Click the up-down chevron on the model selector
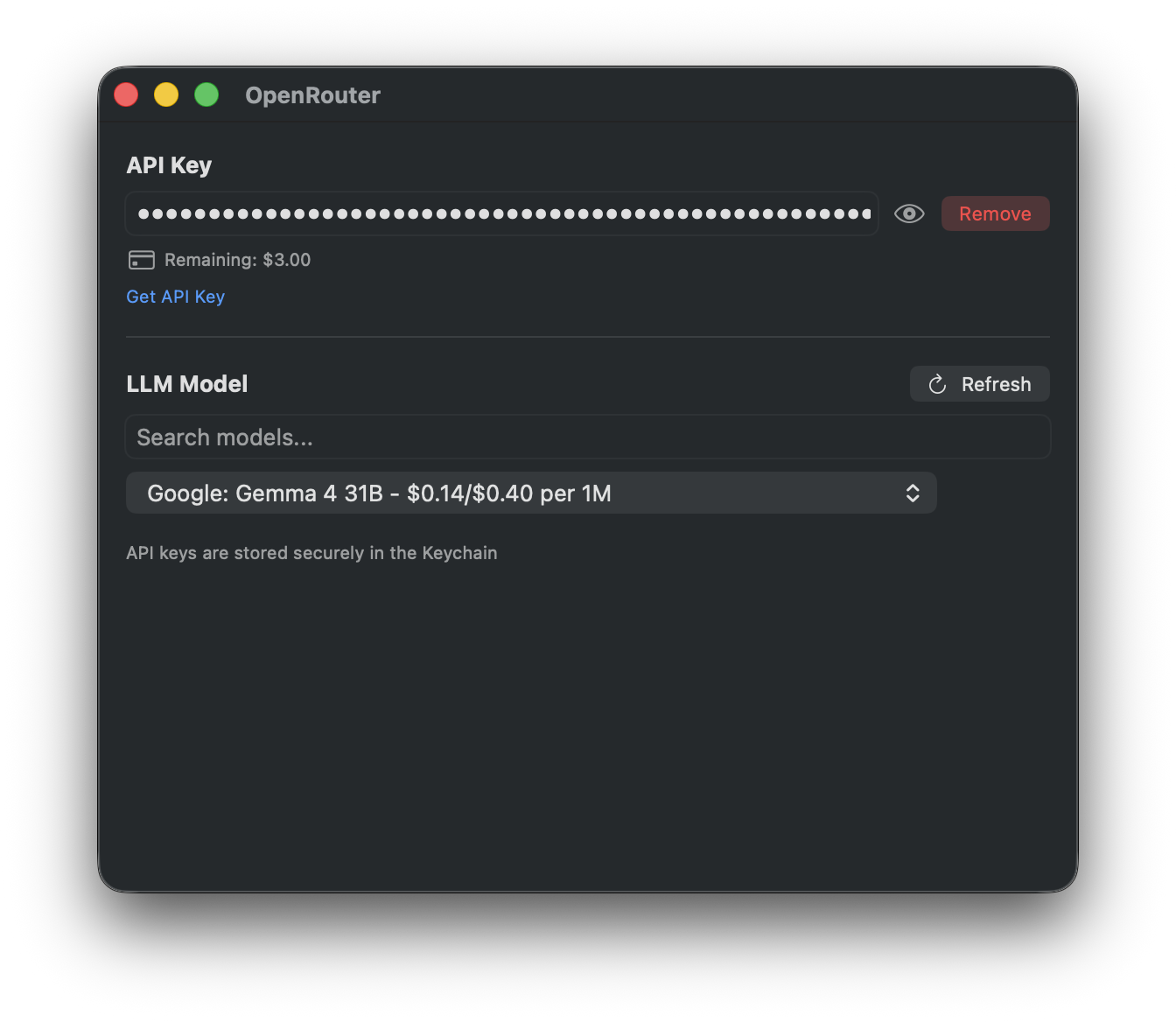This screenshot has height=1022, width=1176. 913,493
